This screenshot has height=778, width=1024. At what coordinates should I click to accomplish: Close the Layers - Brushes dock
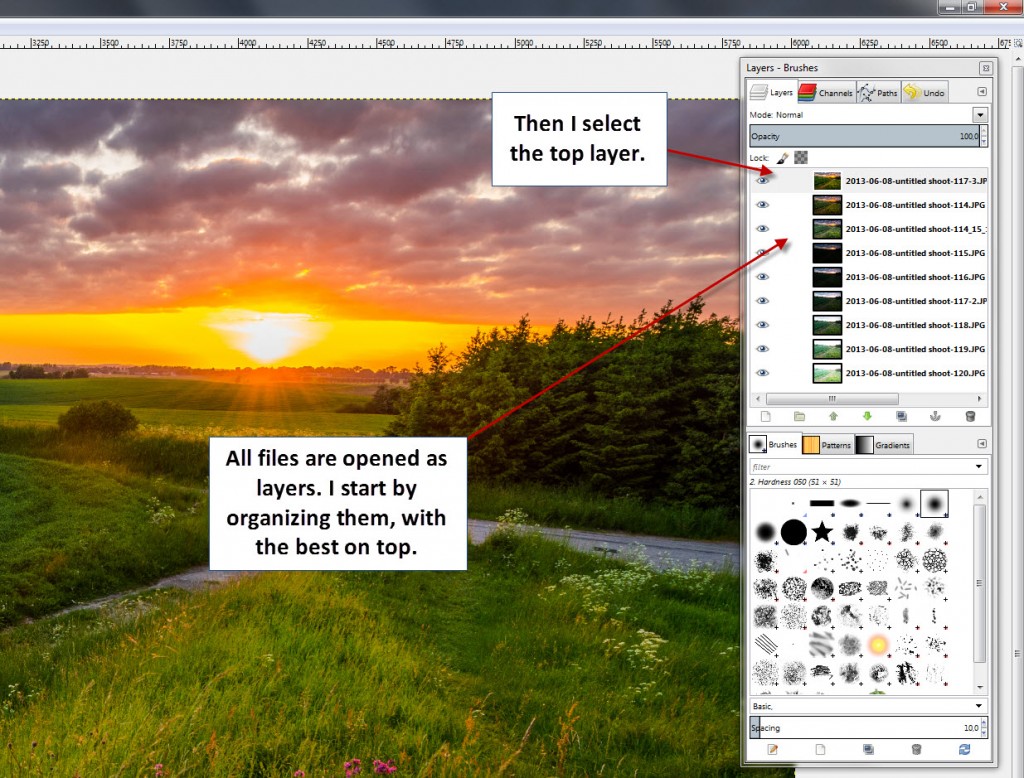[985, 68]
